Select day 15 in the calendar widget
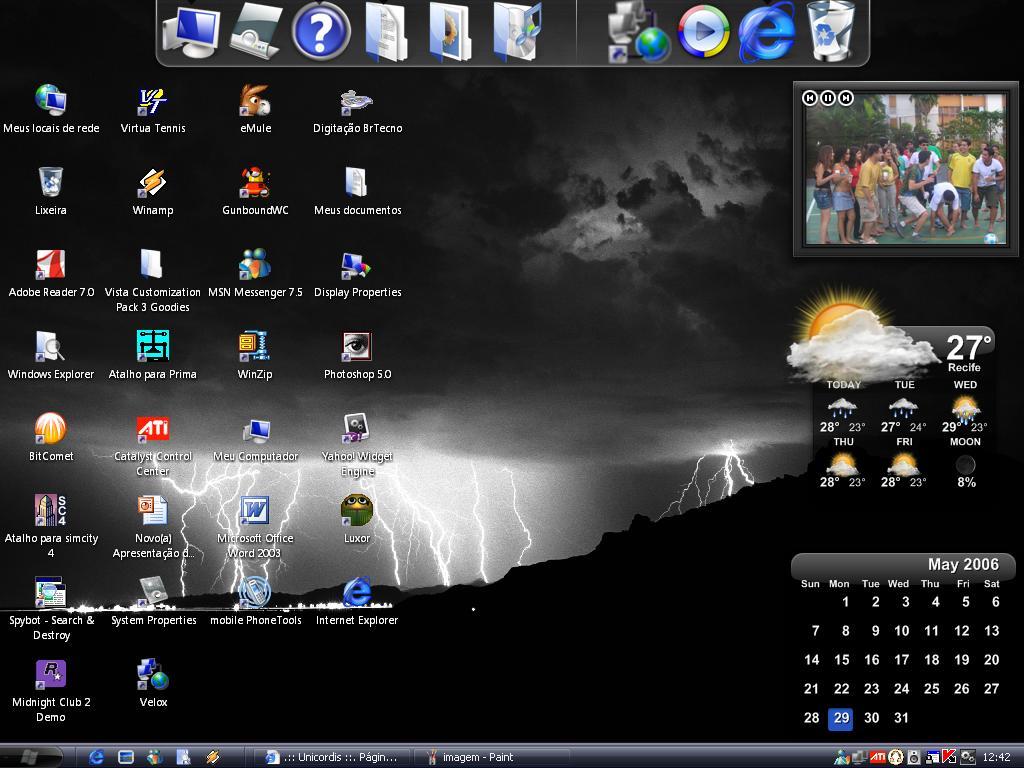Image resolution: width=1024 pixels, height=768 pixels. click(x=841, y=660)
